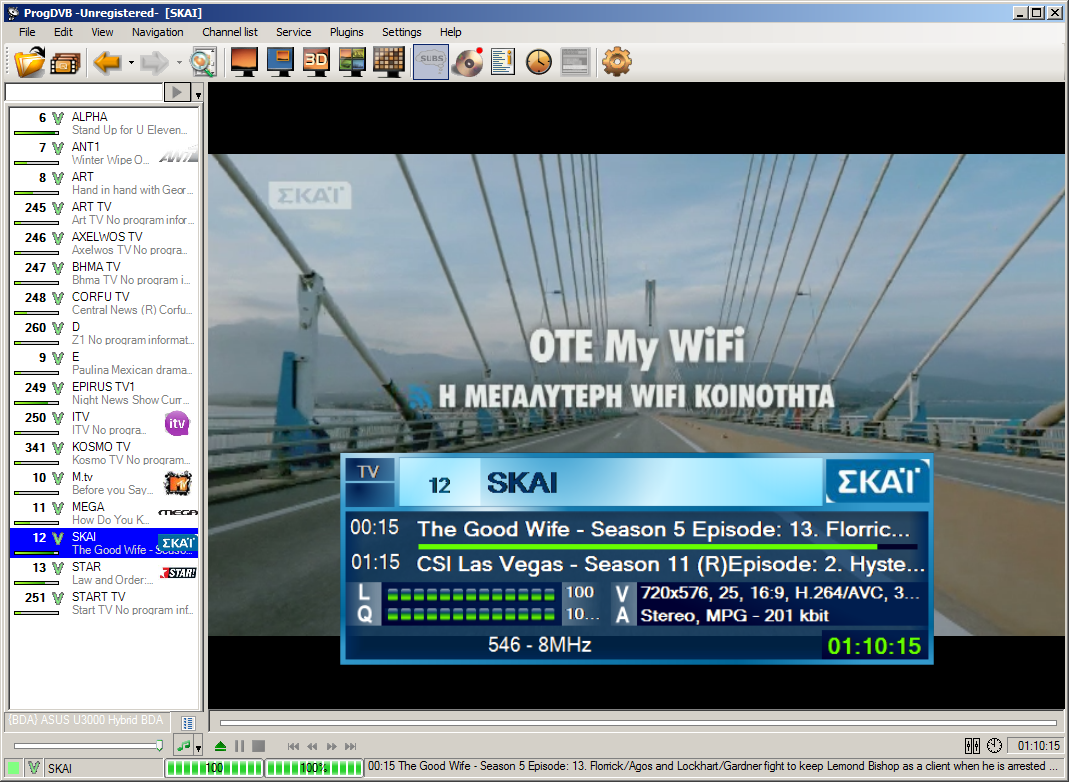1069x782 pixels.
Task: Click the V channel icon in status bar
Action: (x=33, y=768)
